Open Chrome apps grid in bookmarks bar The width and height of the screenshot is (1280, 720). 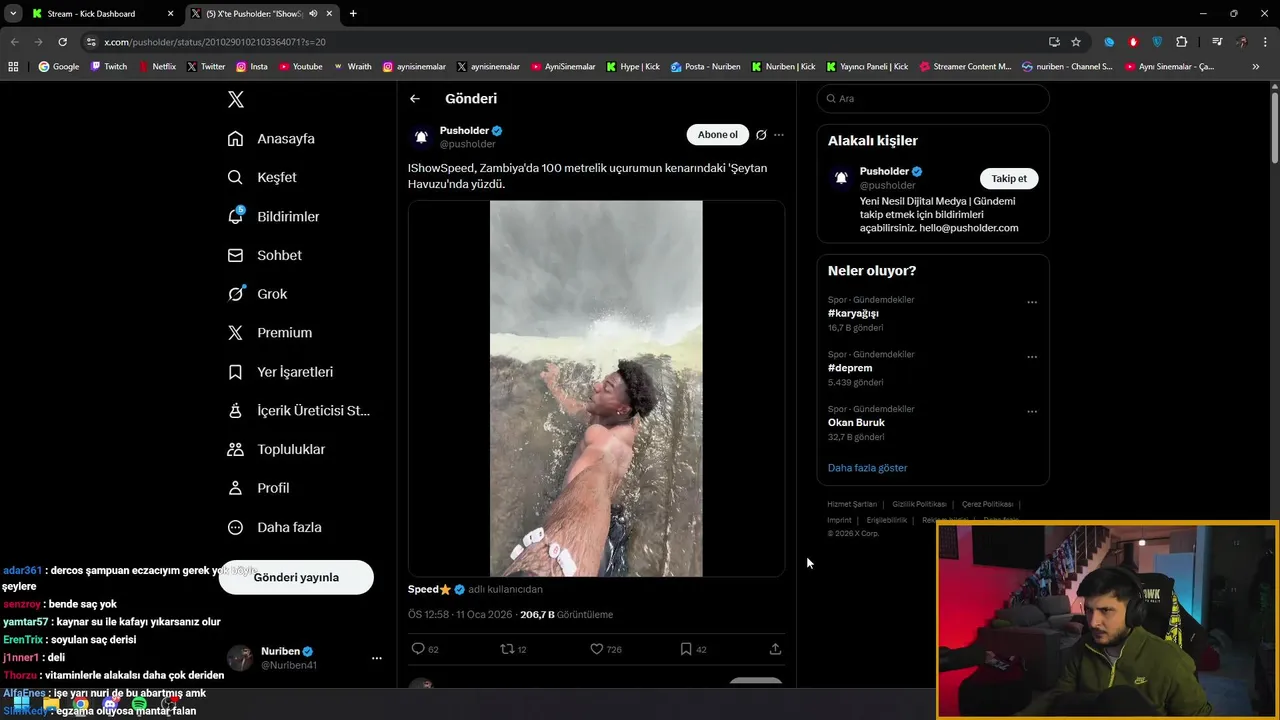[13, 66]
